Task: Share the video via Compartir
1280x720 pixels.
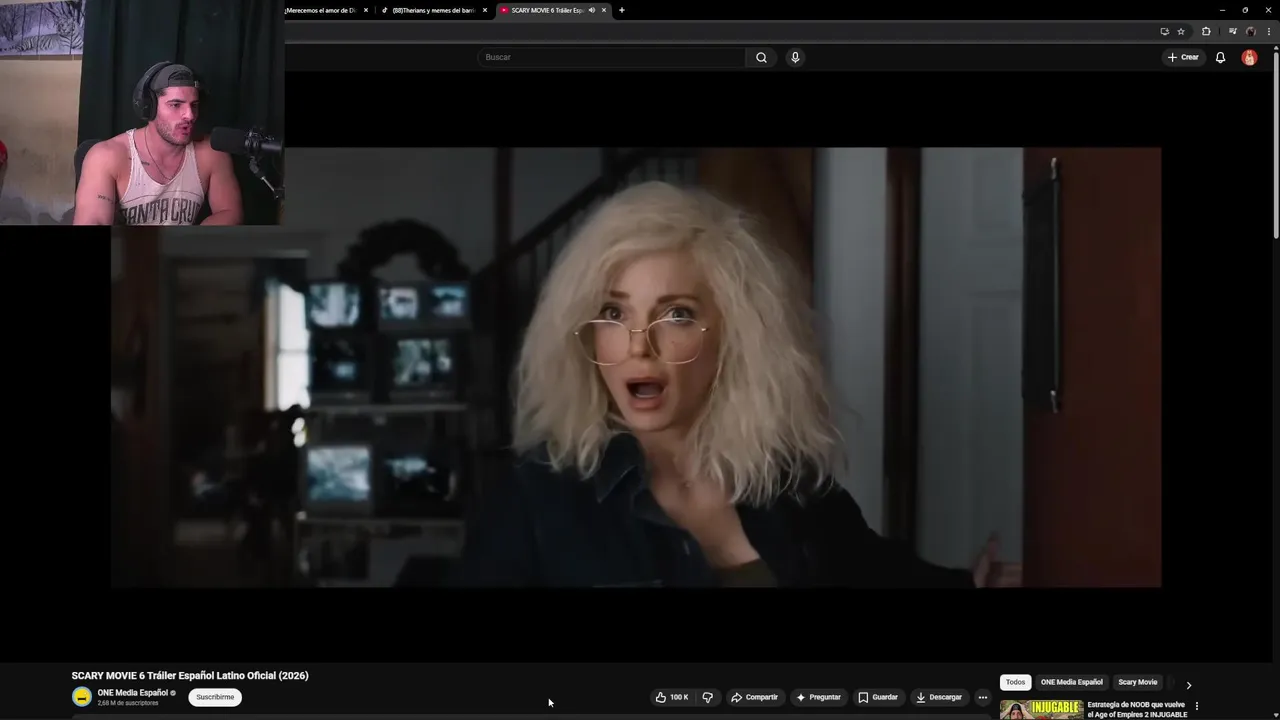Action: coord(754,697)
